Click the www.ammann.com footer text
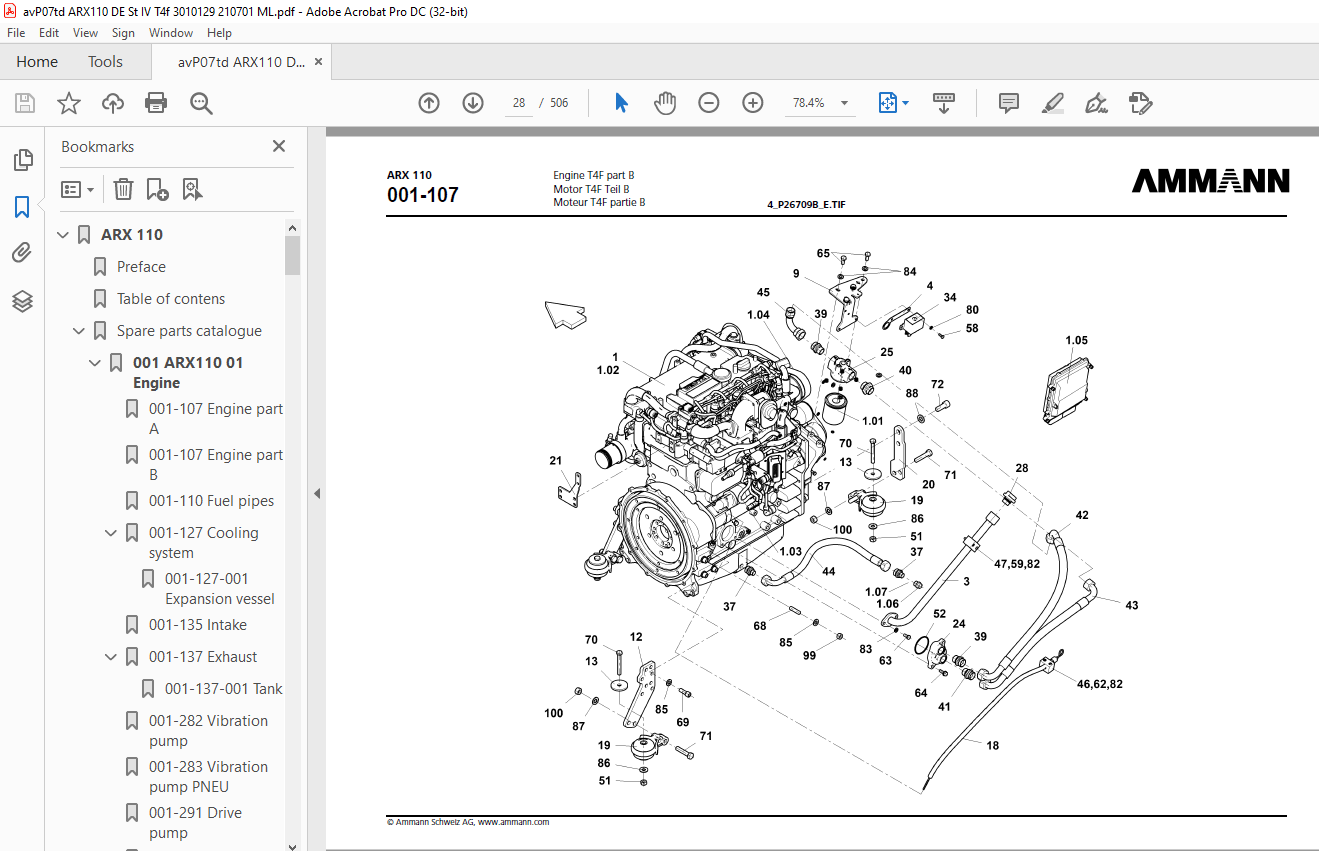This screenshot has height=851, width=1319. pos(513,822)
